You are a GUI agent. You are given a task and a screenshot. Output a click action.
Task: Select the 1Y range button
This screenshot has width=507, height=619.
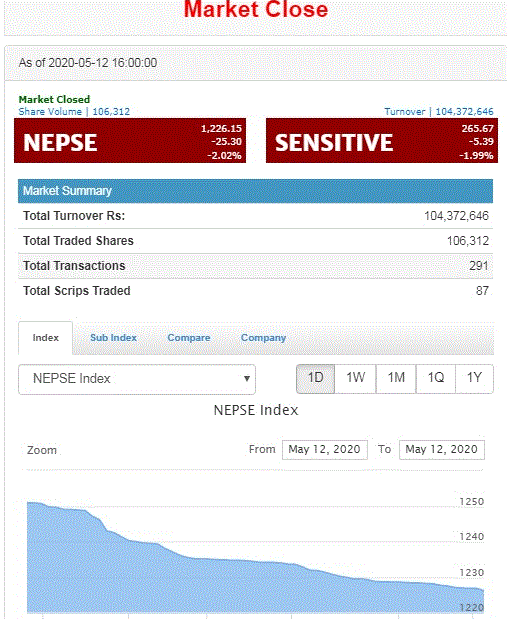coord(474,378)
